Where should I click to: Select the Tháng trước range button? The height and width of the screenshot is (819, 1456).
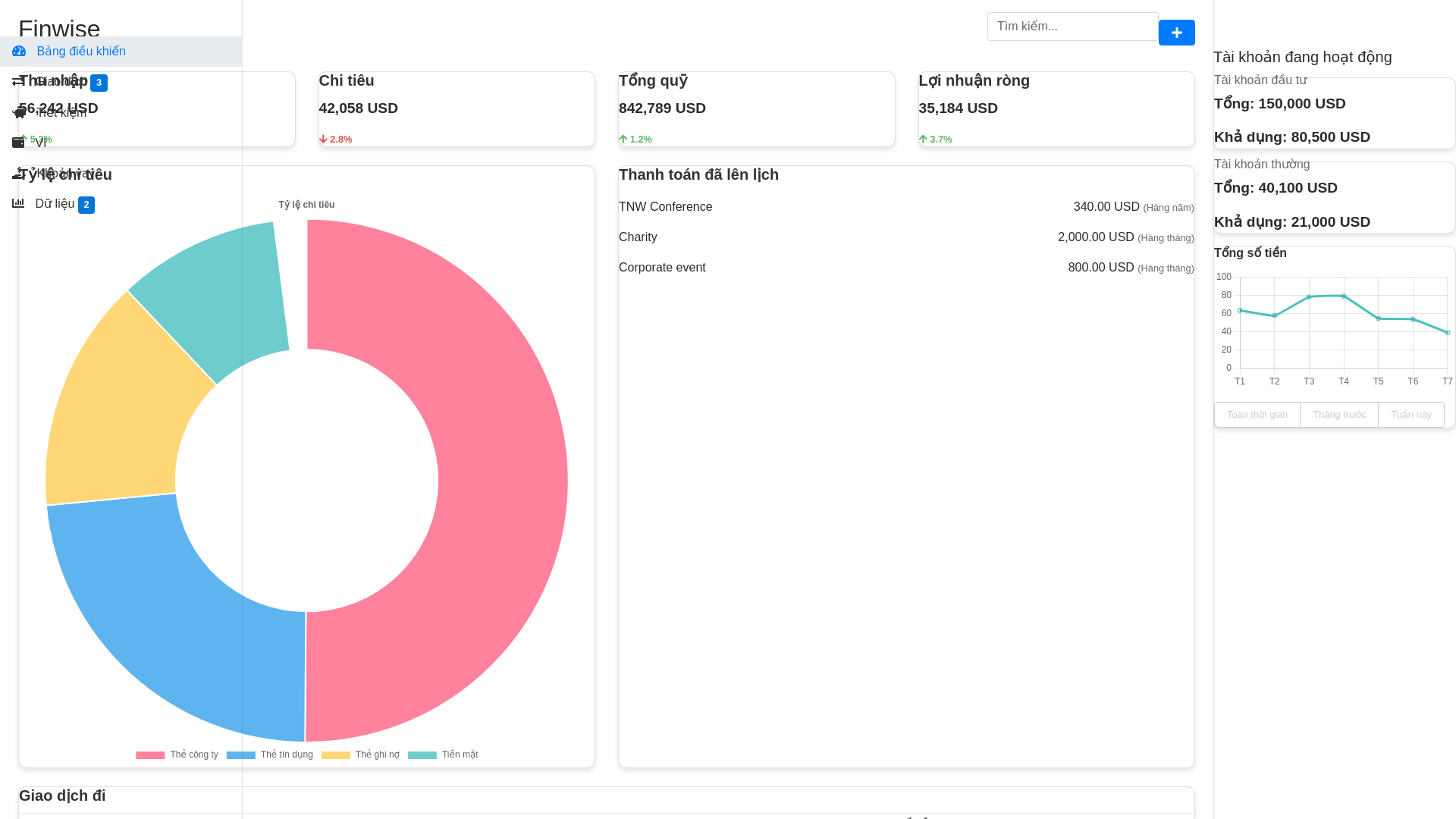[1339, 415]
